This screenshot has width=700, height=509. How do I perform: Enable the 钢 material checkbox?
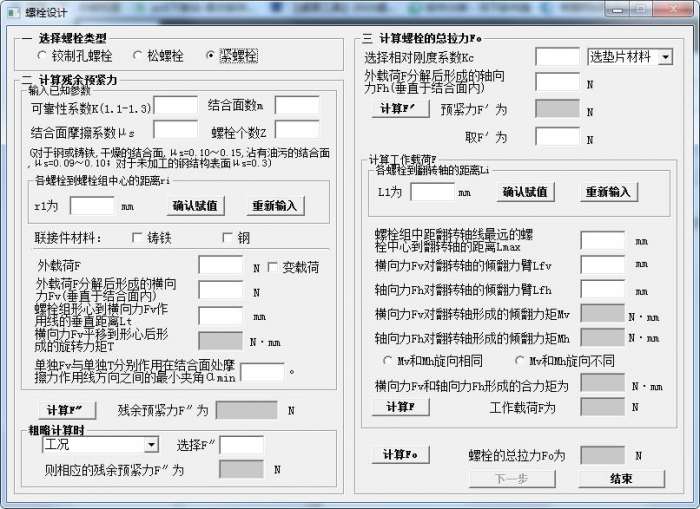click(236, 238)
